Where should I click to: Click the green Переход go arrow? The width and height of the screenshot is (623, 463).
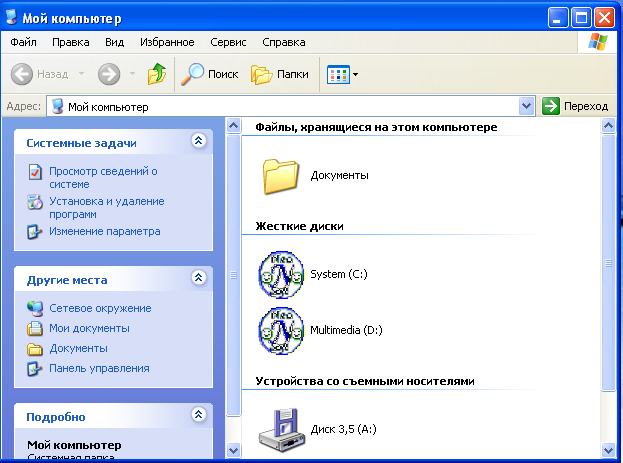(x=551, y=106)
